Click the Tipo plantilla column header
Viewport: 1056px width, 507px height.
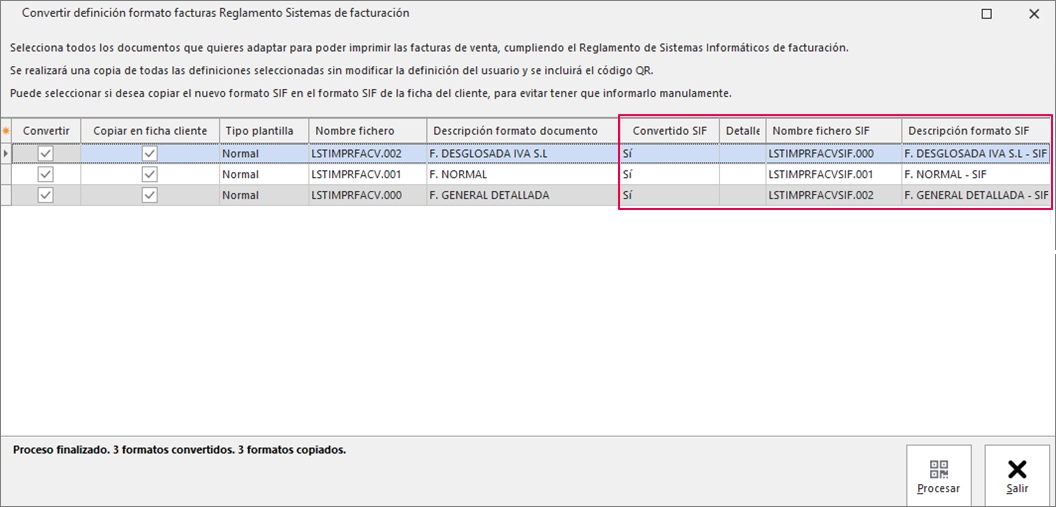(x=264, y=131)
